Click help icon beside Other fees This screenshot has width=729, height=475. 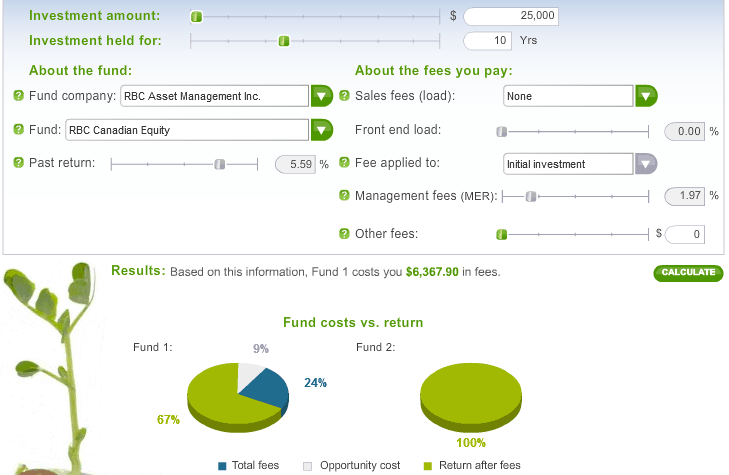[344, 234]
